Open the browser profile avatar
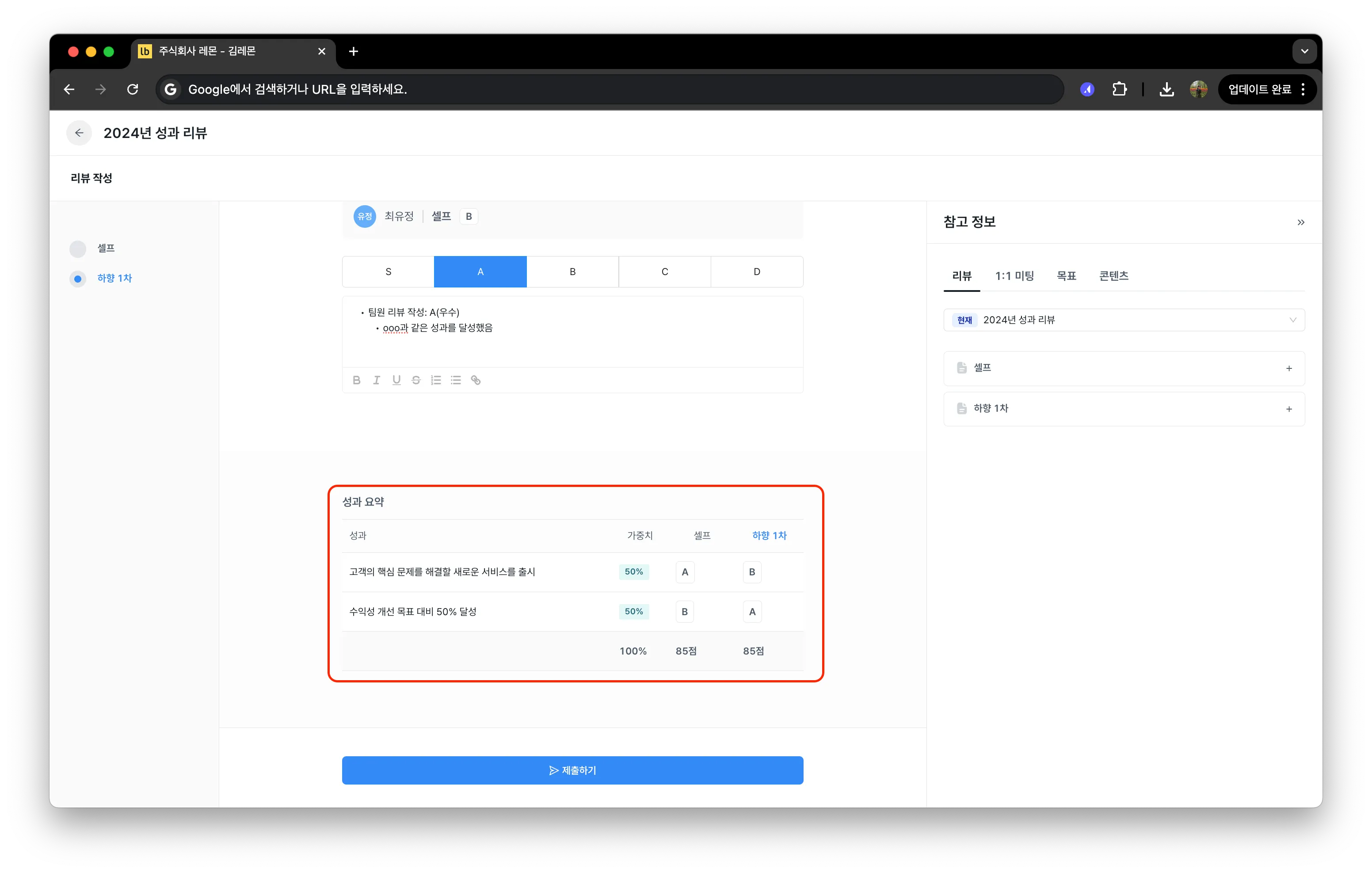Viewport: 1372px width, 873px height. pos(1199,89)
